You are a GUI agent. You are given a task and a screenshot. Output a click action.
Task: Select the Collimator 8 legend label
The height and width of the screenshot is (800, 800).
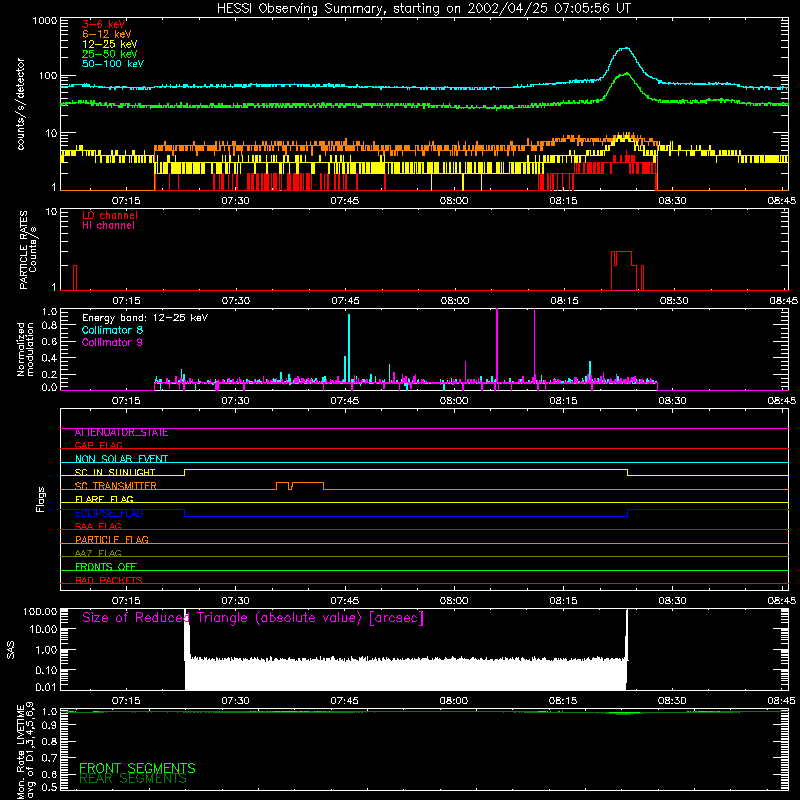(x=112, y=330)
